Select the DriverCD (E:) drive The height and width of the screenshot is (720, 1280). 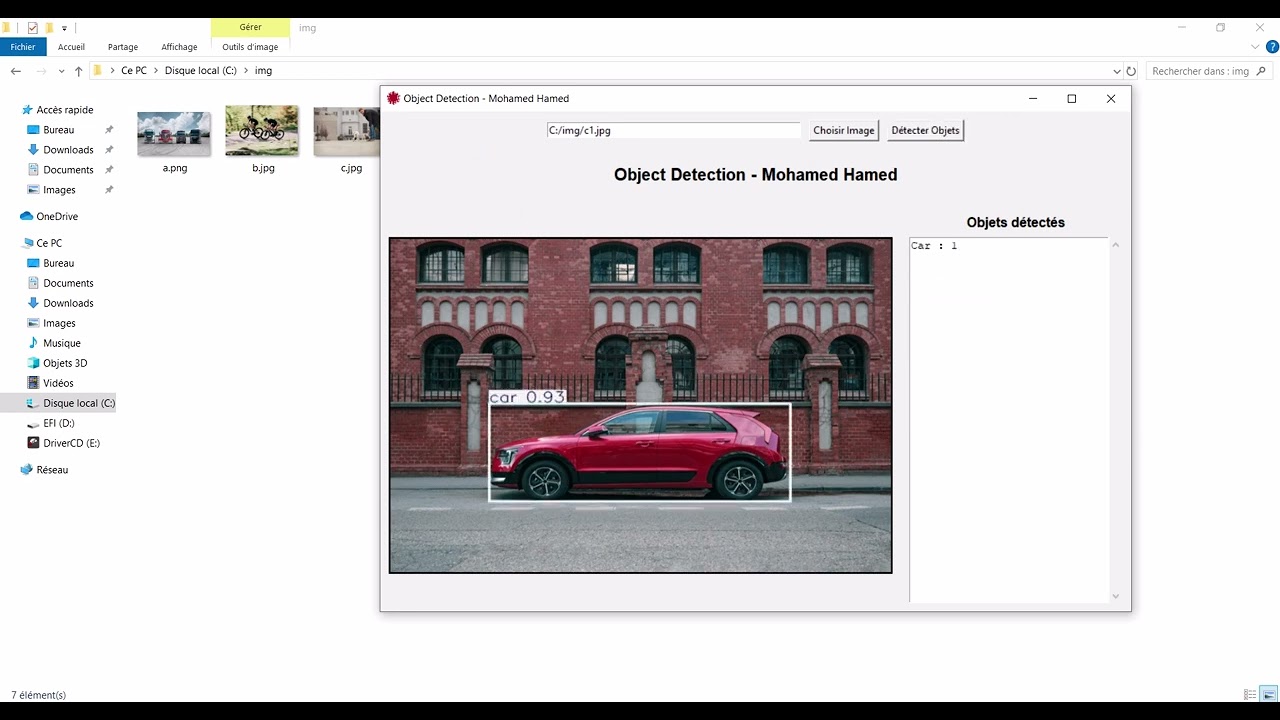click(x=71, y=443)
